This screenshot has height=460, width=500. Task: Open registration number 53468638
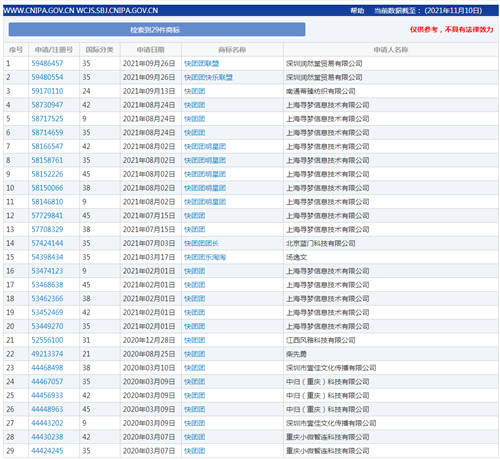47,285
